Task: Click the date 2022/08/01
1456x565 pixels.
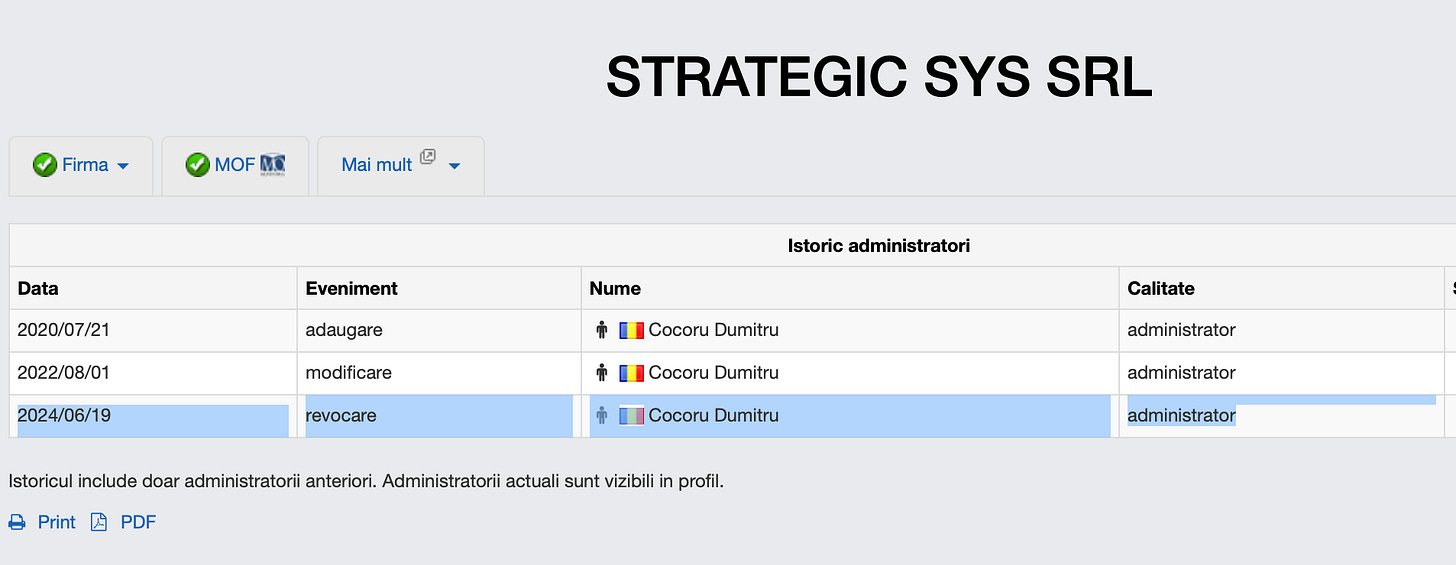Action: coord(64,373)
